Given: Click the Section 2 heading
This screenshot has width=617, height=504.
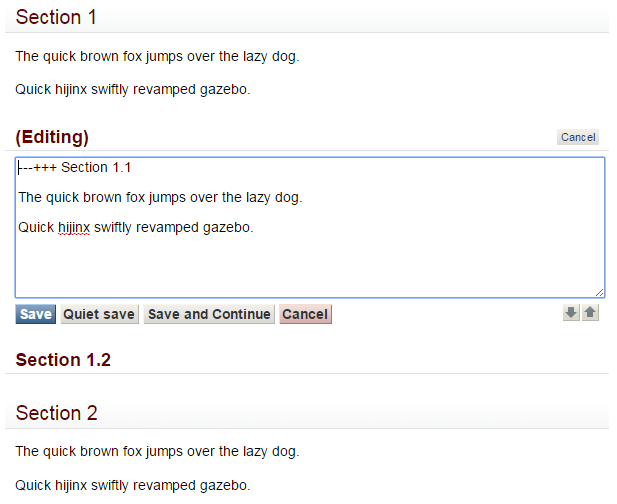Looking at the screenshot, I should pos(56,413).
